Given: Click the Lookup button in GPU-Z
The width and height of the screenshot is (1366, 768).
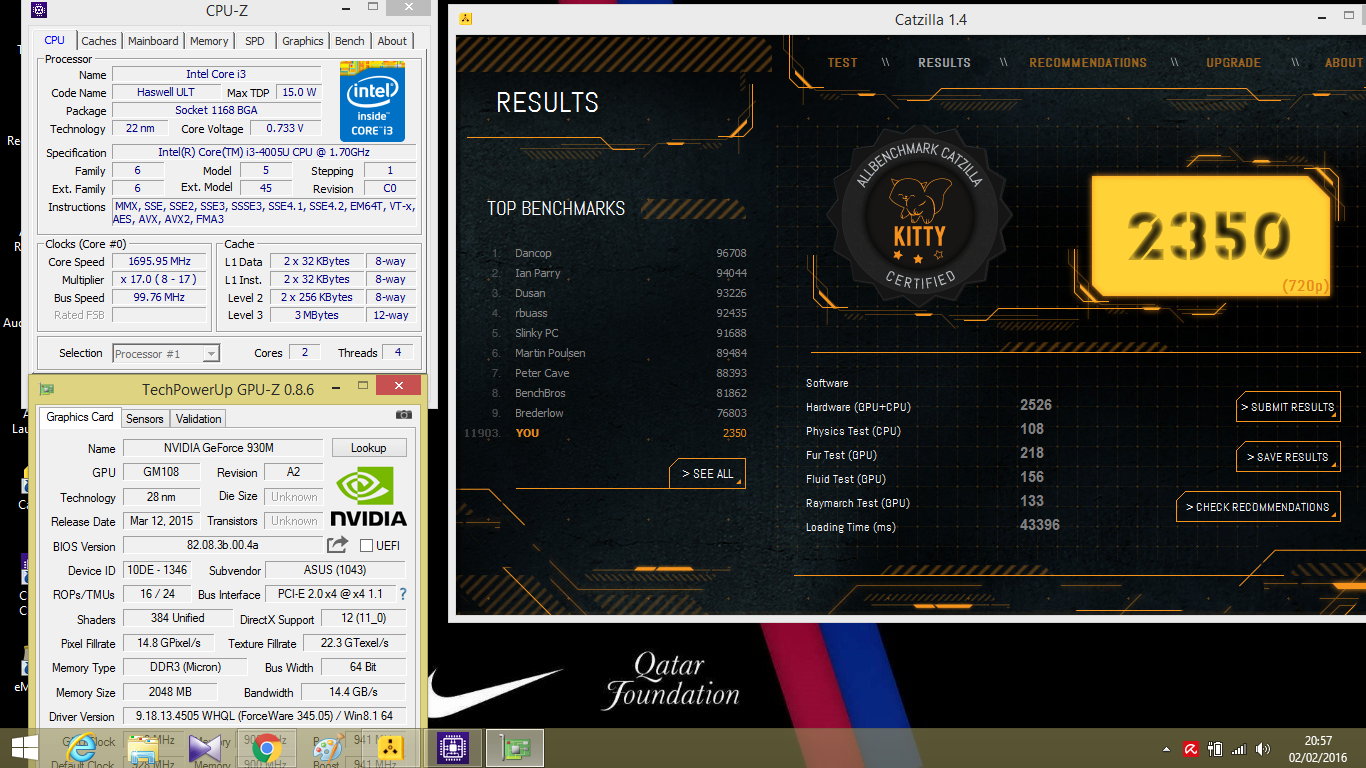Looking at the screenshot, I should (369, 448).
